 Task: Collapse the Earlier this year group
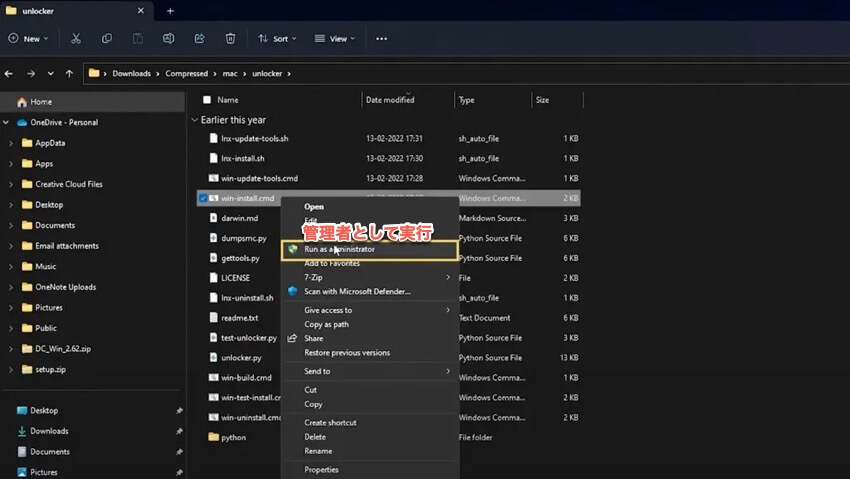click(x=195, y=120)
